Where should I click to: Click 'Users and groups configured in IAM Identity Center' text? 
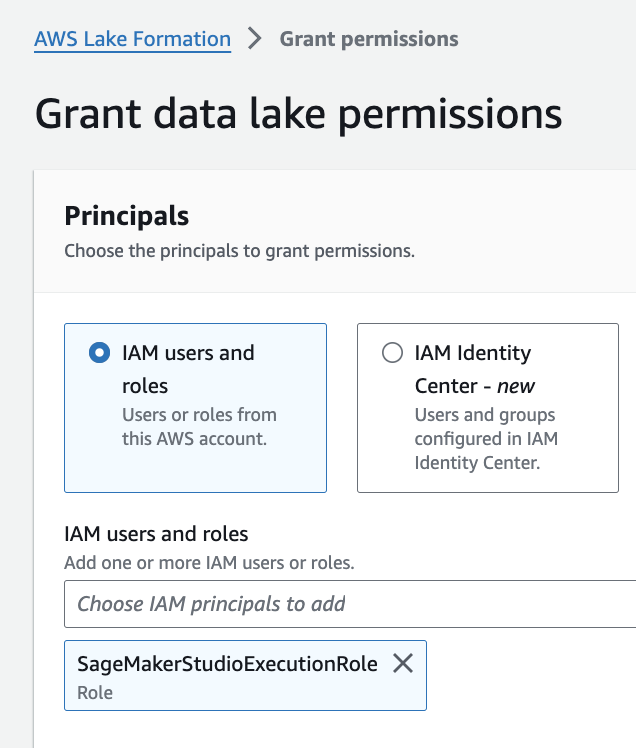point(486,438)
